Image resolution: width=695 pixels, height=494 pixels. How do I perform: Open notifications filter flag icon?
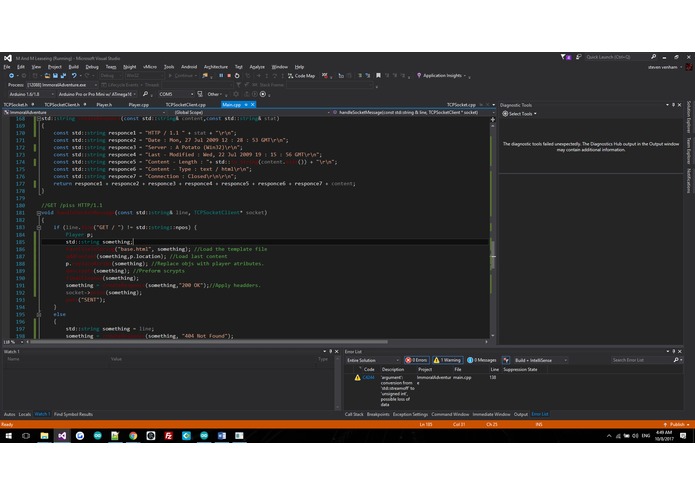(563, 57)
